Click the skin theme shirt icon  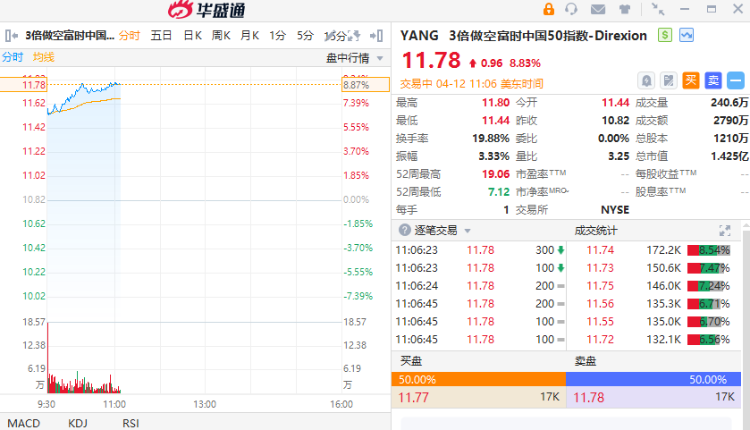tap(623, 10)
